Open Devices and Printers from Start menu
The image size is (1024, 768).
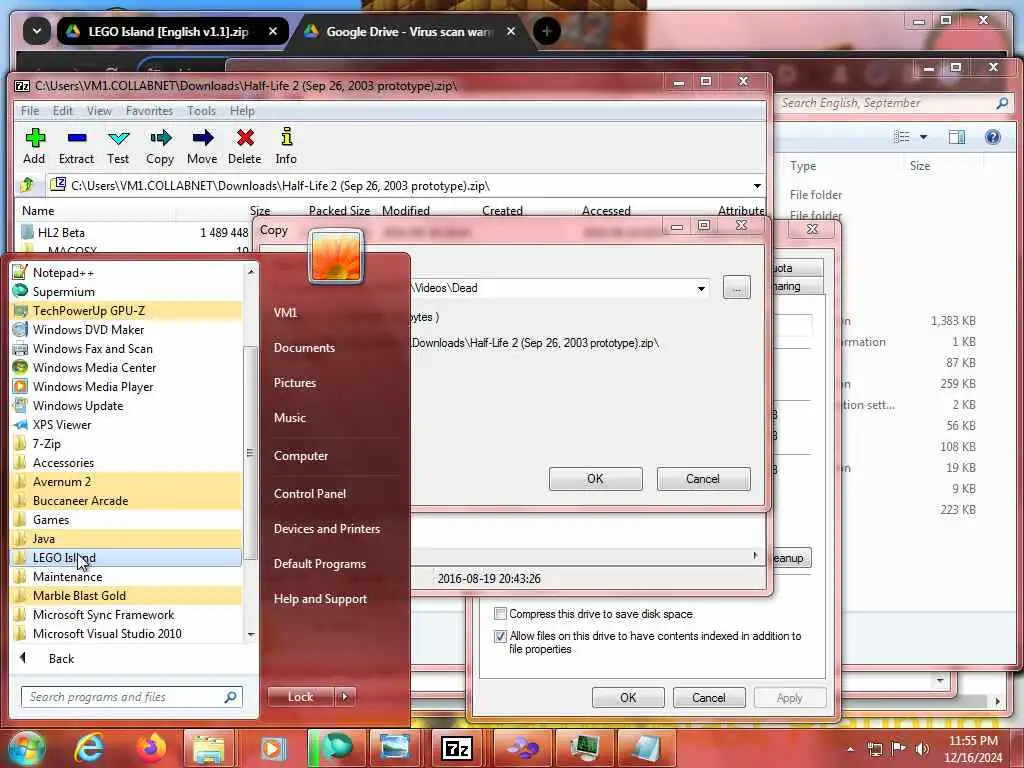pyautogui.click(x=327, y=529)
